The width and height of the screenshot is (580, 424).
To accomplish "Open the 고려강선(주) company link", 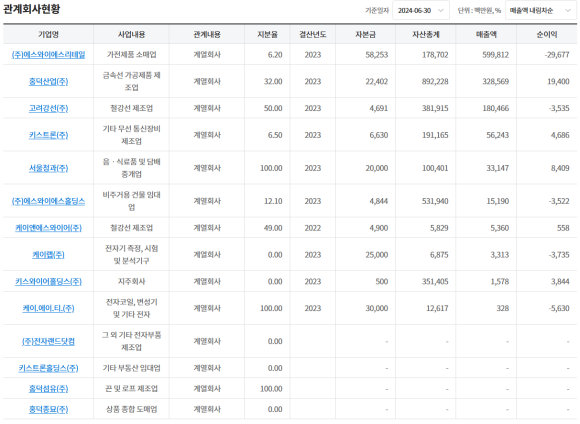I will tap(48, 108).
